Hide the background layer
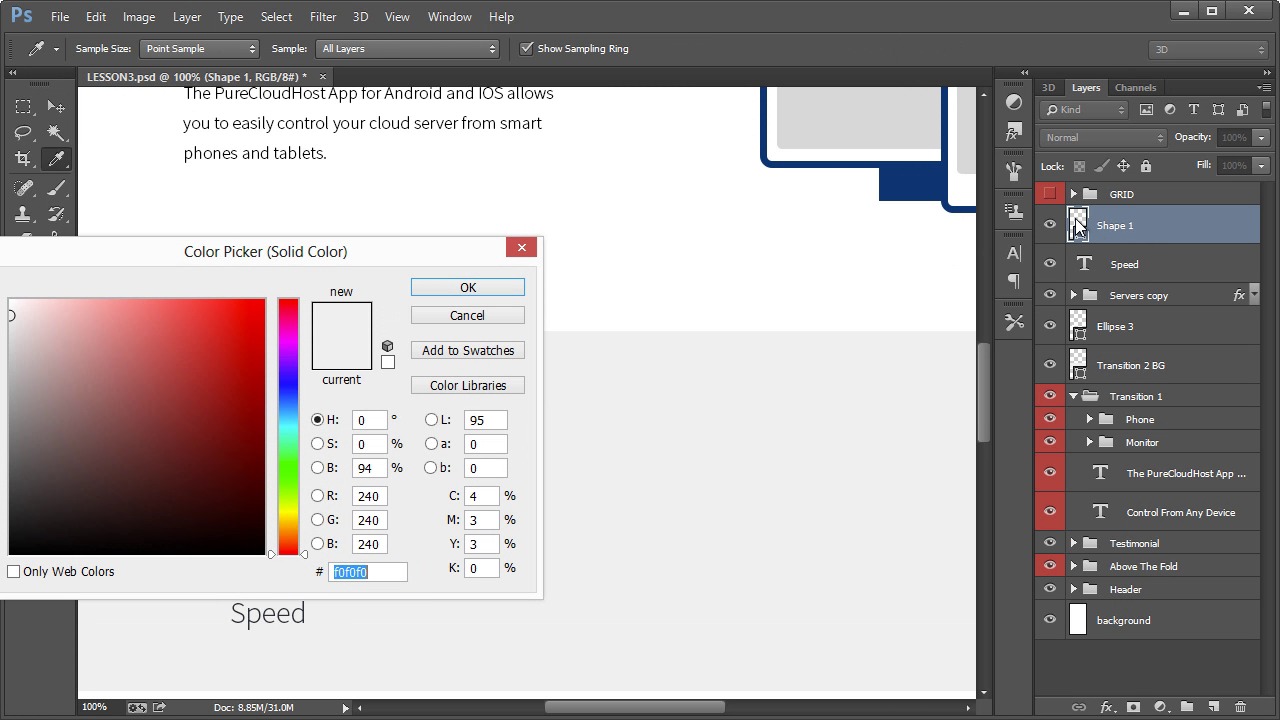 [1050, 620]
